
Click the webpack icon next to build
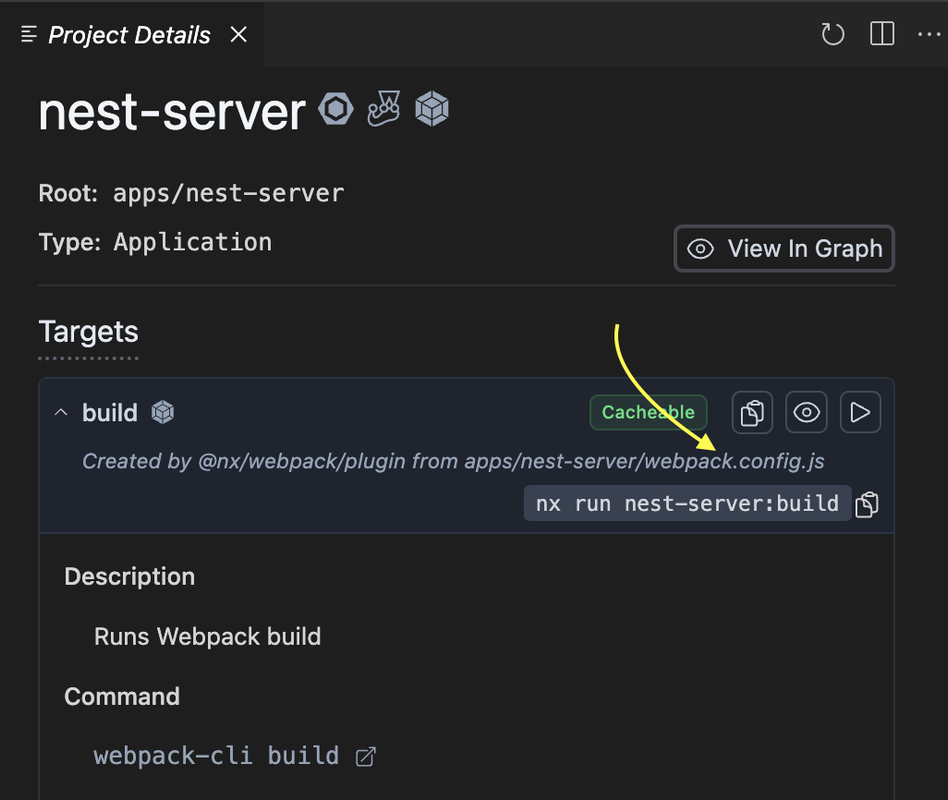(x=163, y=412)
